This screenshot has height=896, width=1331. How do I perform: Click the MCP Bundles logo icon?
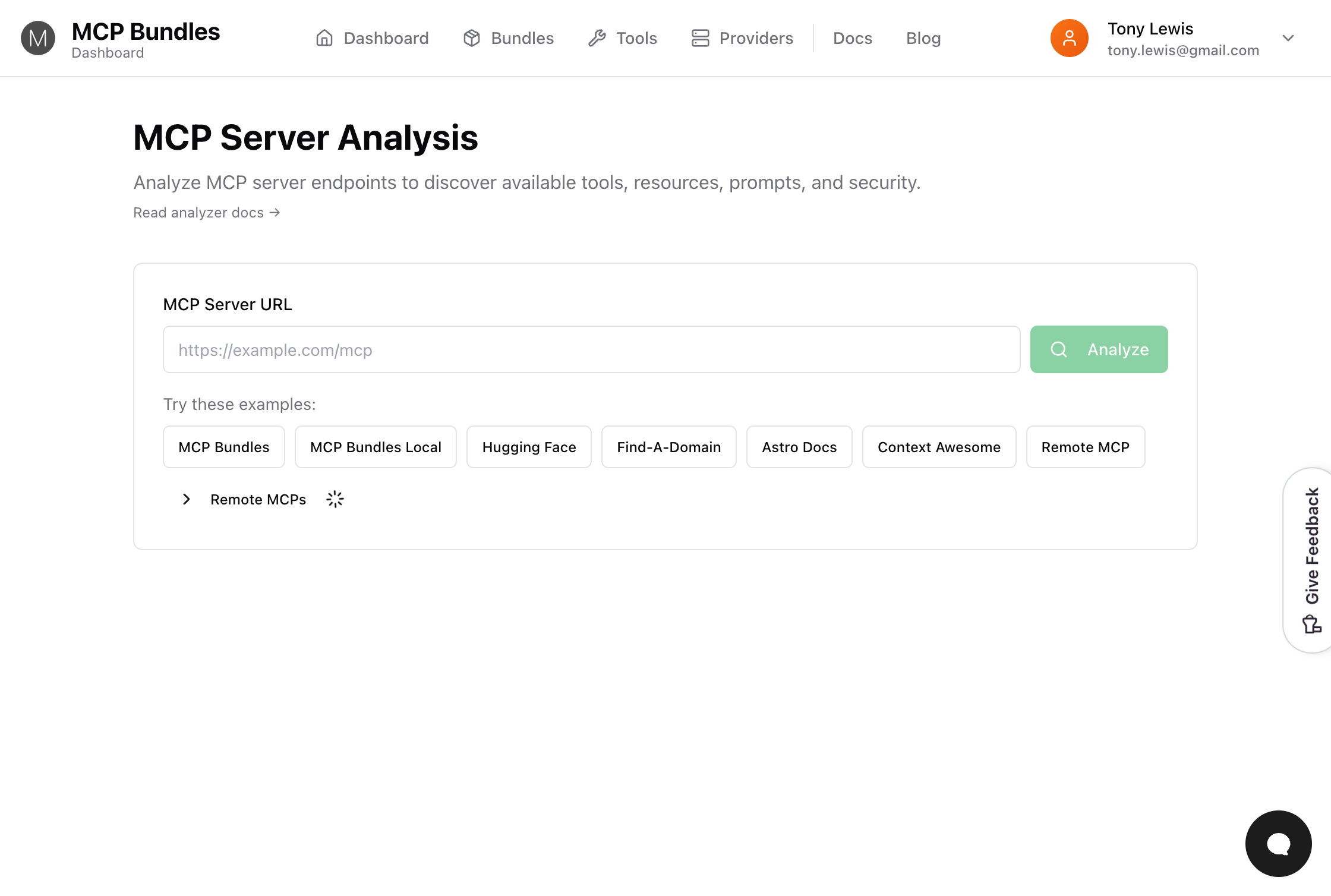38,38
